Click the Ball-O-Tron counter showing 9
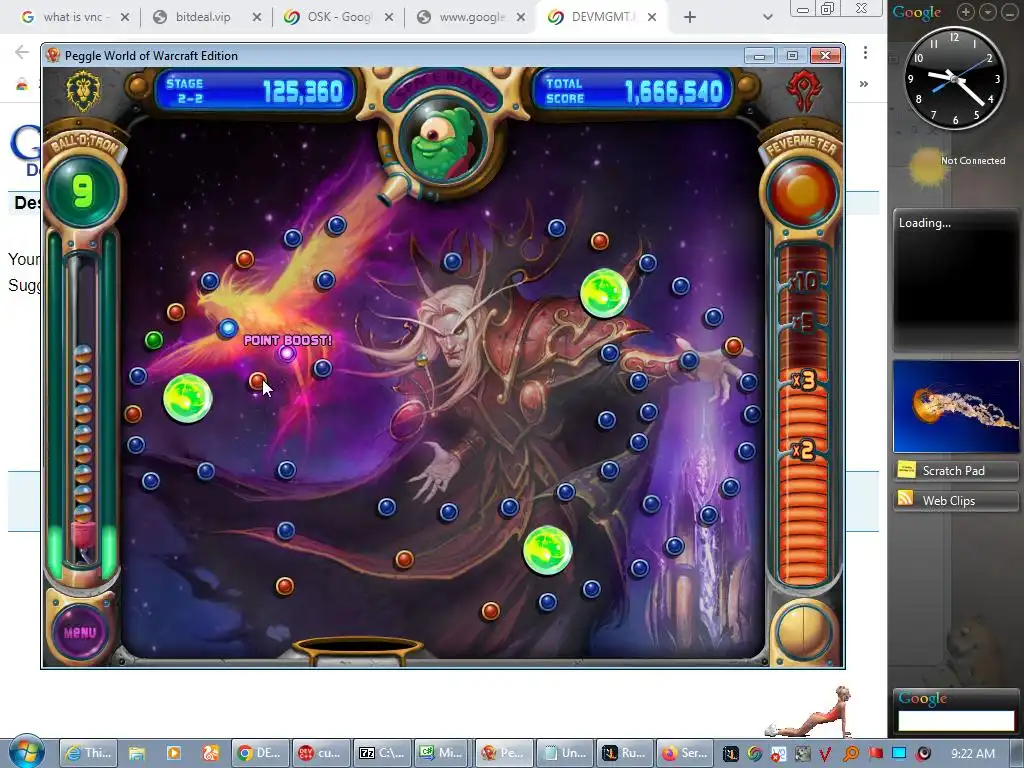The image size is (1024, 768). point(83,191)
